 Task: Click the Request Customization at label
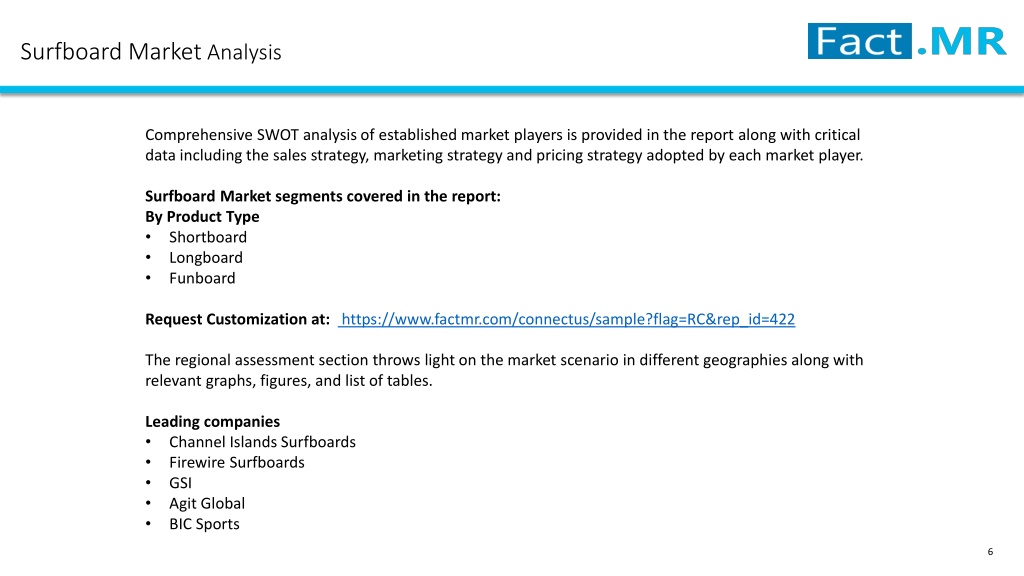[237, 319]
